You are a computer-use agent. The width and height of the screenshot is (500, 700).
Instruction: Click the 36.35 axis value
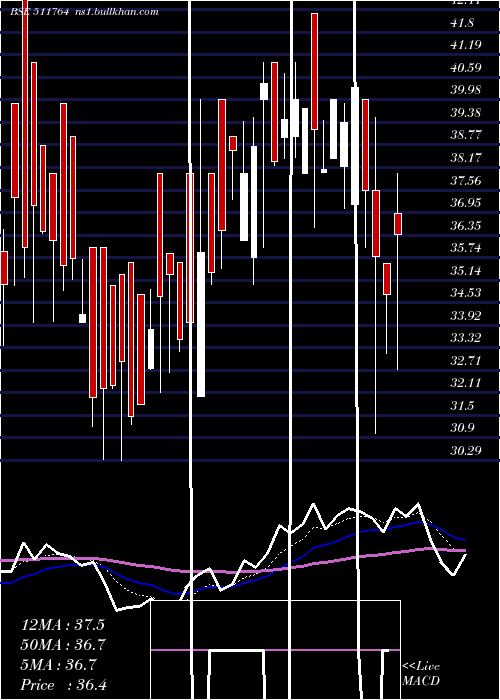[x=466, y=225]
